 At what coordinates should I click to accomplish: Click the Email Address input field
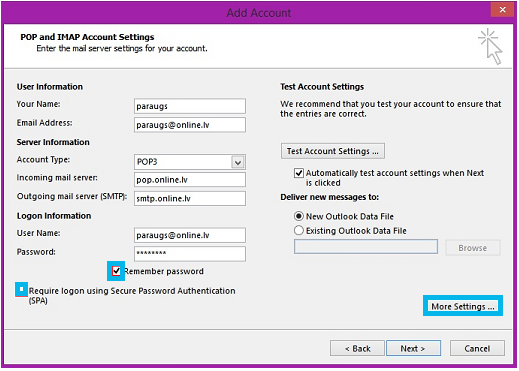click(190, 125)
